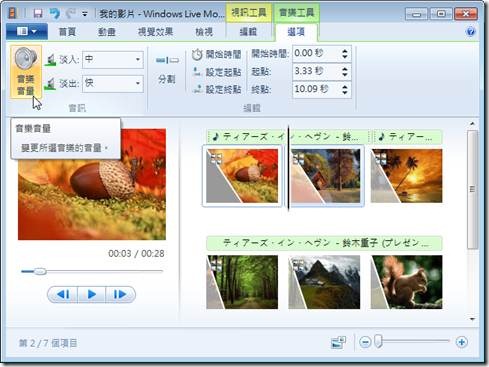489x367 pixels.
Task: Increase the start time value
Action: 345,51
